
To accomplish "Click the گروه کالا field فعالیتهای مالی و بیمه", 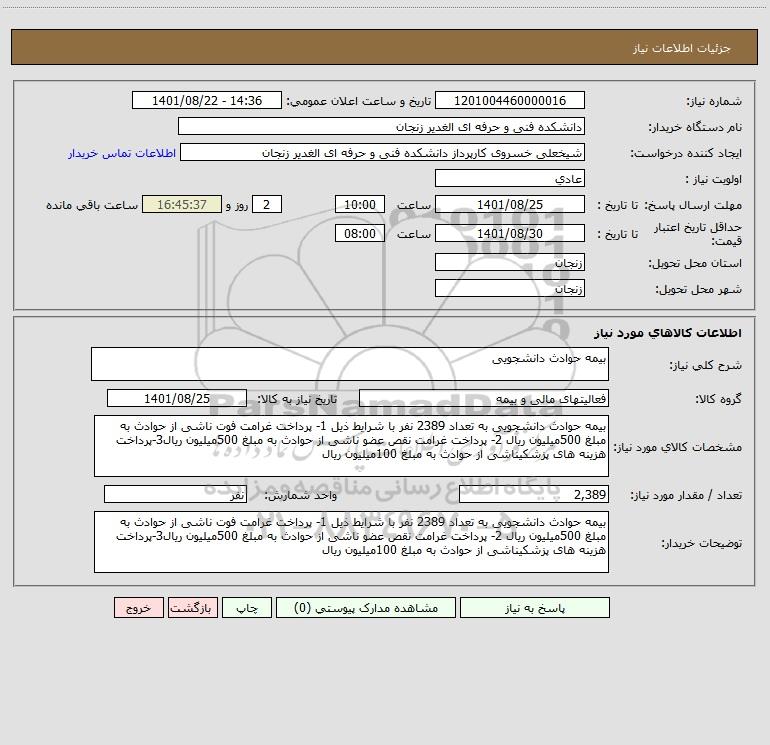I will [x=484, y=398].
